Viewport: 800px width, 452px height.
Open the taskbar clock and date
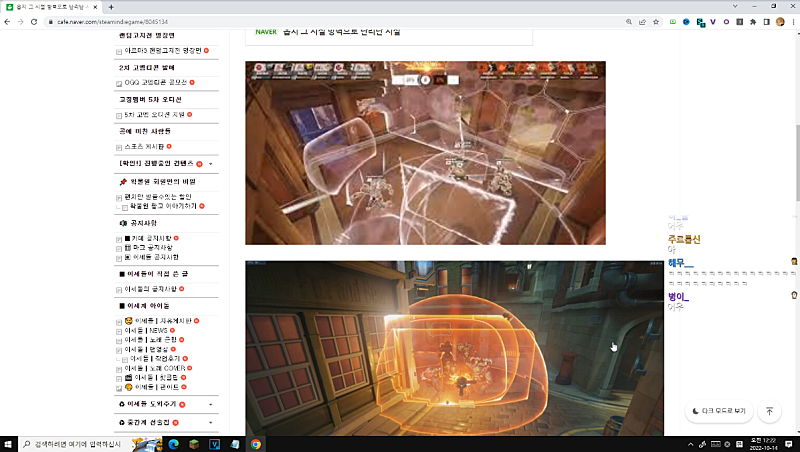[764, 444]
